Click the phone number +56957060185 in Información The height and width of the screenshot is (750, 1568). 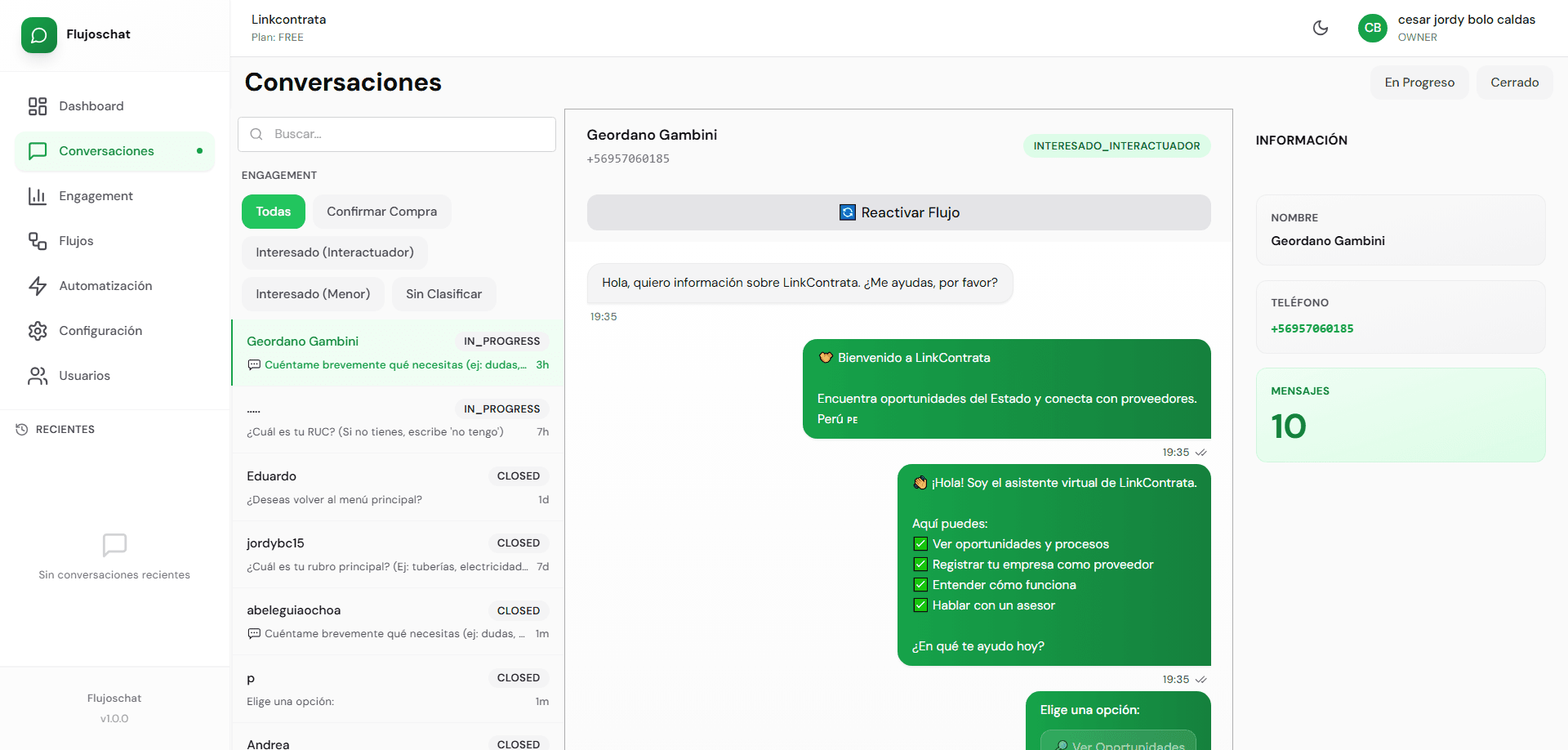[1312, 328]
